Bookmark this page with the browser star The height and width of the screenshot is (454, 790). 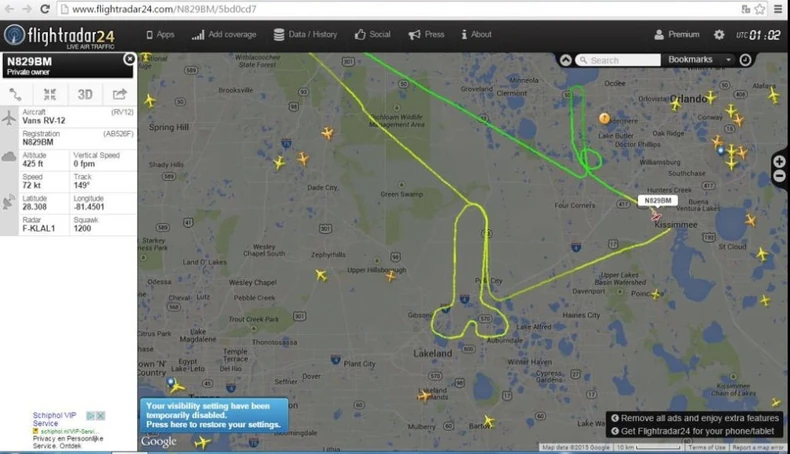pos(760,9)
